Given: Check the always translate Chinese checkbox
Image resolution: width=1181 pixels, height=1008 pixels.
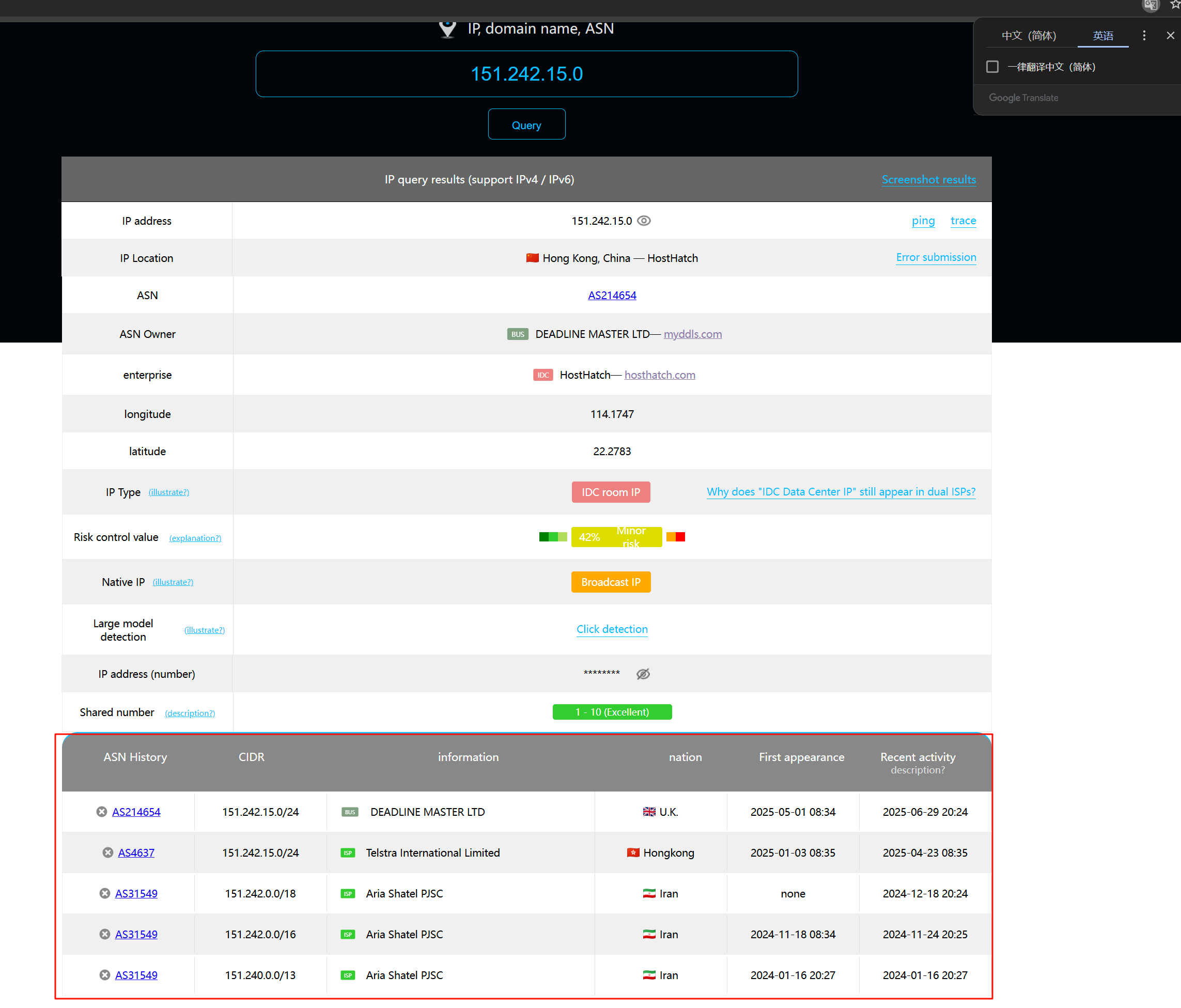Looking at the screenshot, I should (992, 67).
